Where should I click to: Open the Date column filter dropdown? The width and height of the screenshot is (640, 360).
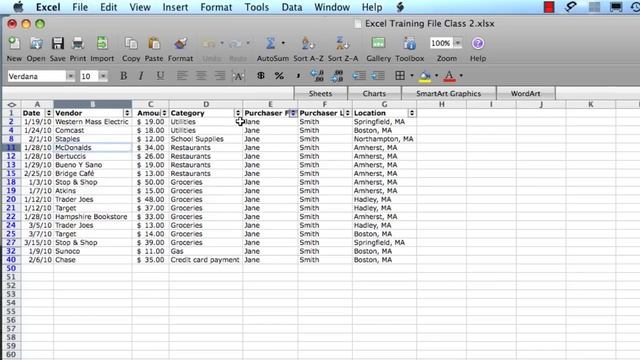49,113
